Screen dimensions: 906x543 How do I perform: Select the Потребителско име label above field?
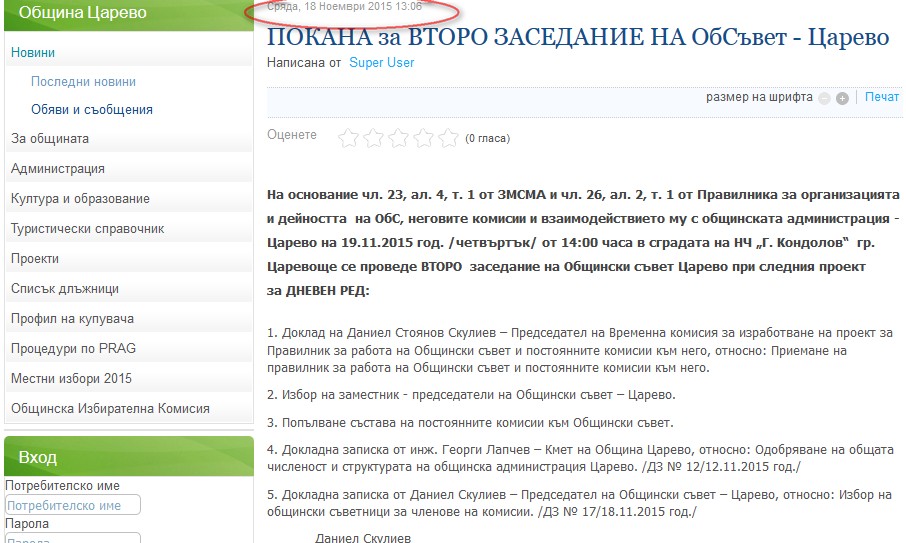[62, 486]
